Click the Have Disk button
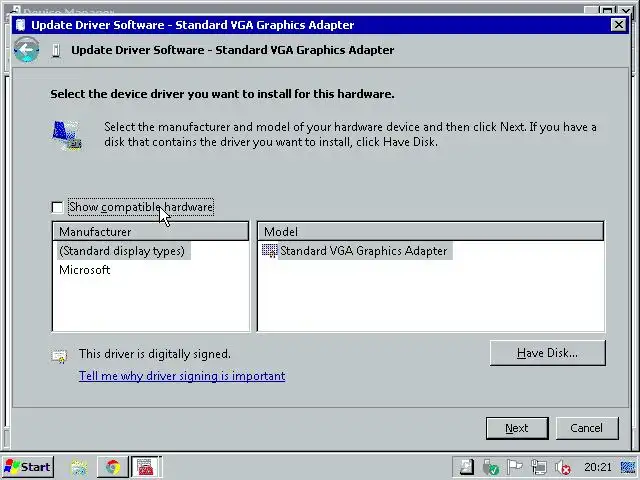The width and height of the screenshot is (640, 480). coord(547,353)
